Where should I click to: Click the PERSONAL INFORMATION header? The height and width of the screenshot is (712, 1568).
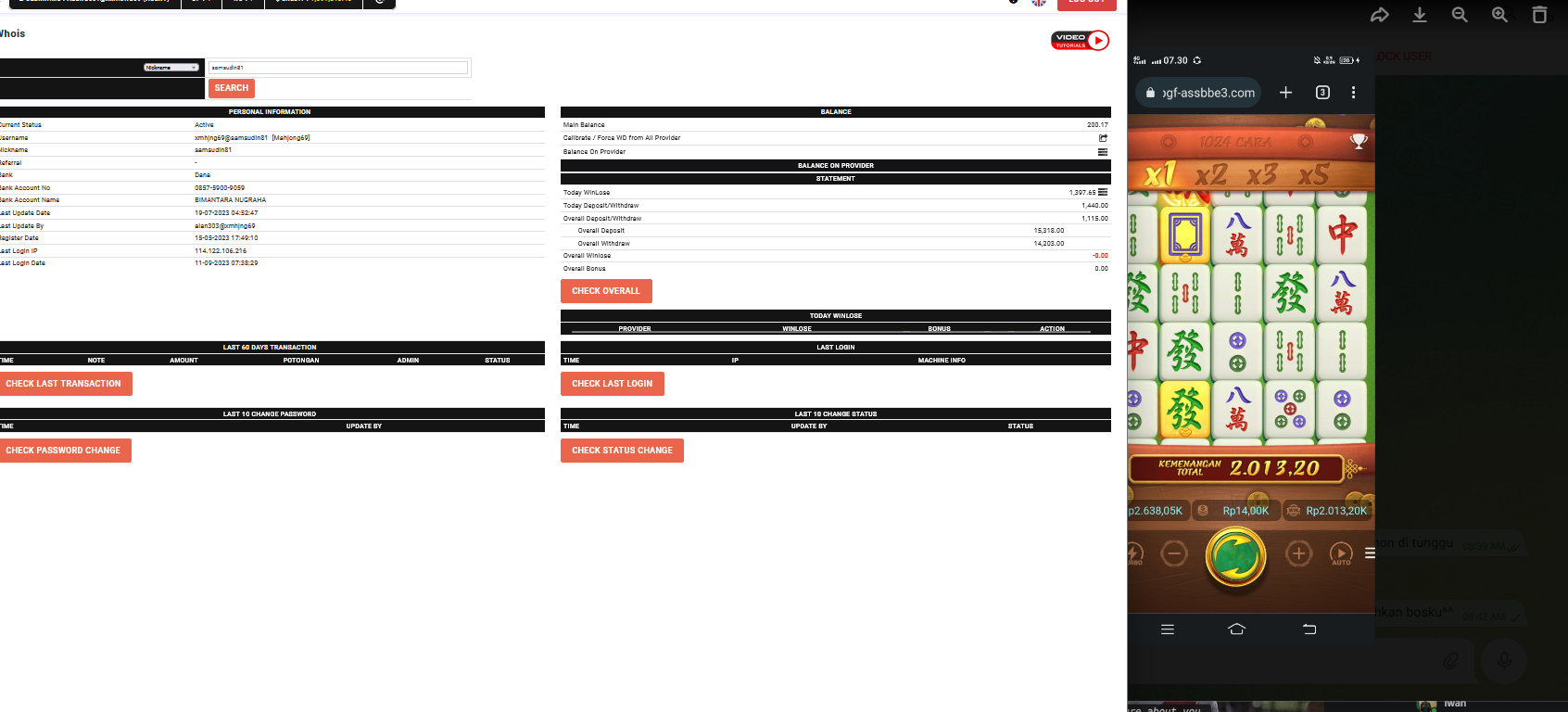pyautogui.click(x=270, y=112)
